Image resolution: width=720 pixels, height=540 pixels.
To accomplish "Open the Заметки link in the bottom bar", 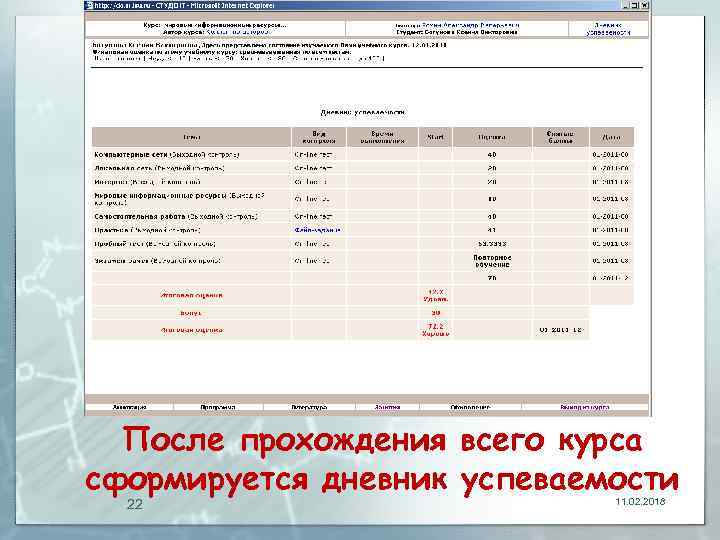I will pos(387,407).
